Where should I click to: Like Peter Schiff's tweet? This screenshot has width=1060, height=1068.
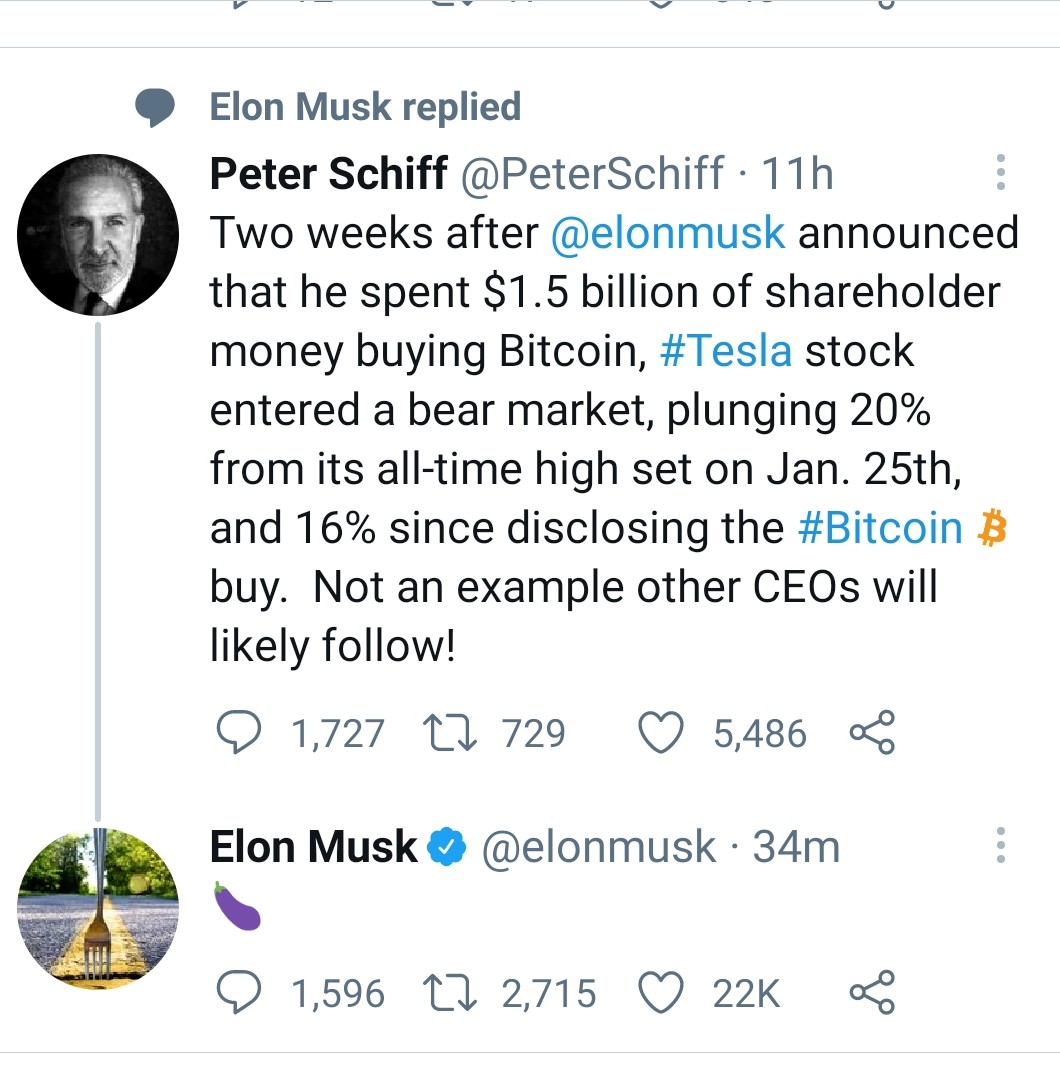pyautogui.click(x=659, y=735)
